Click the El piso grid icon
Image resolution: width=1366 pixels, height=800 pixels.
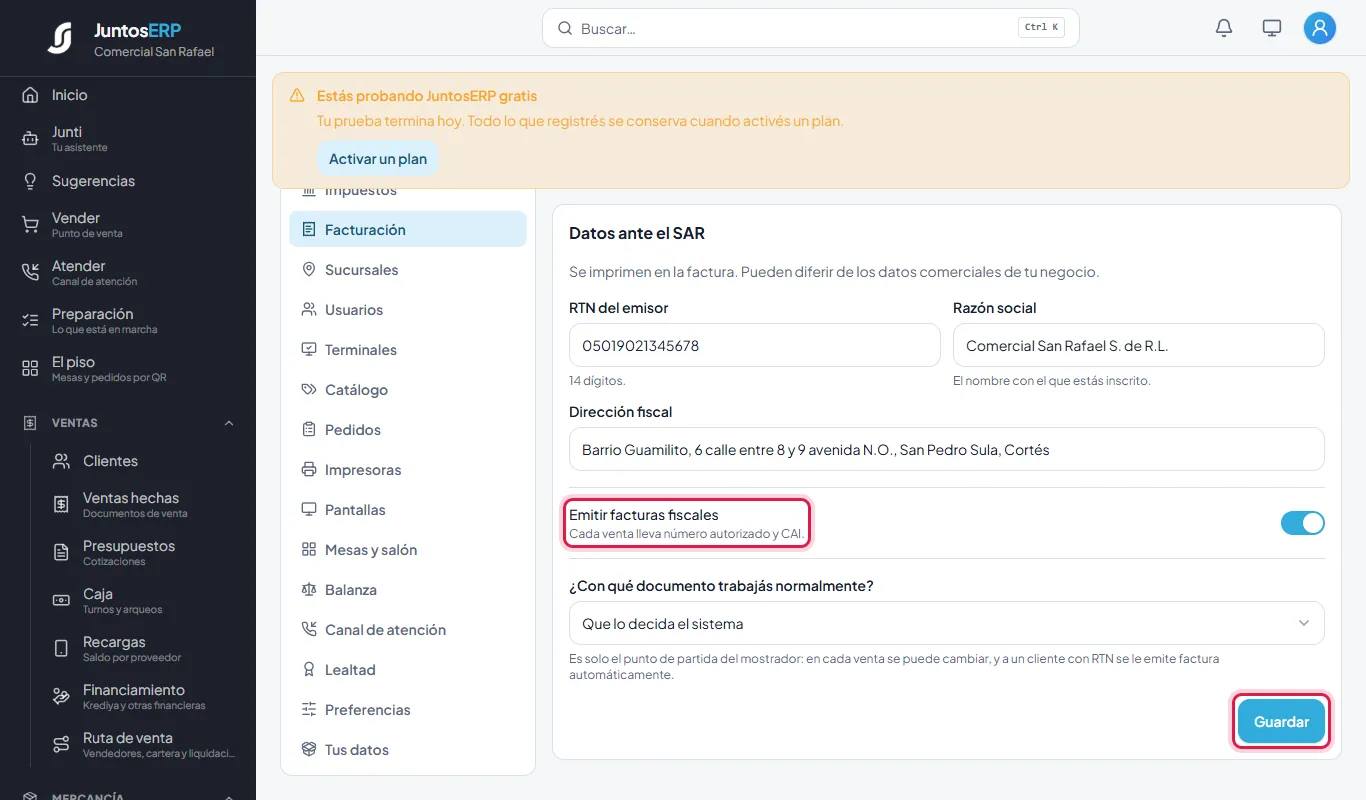[30, 368]
